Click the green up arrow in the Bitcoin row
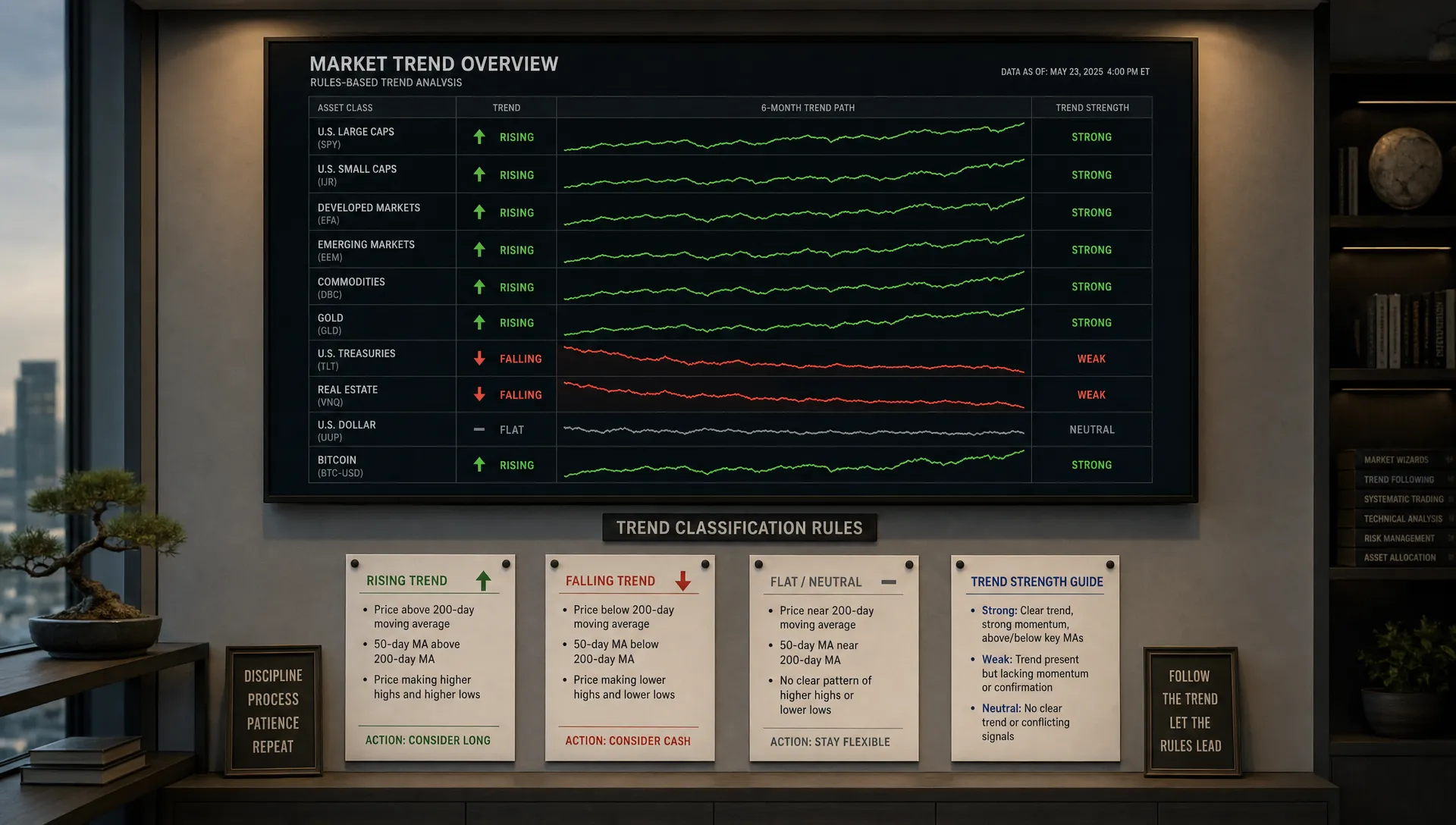The image size is (1456, 825). (x=479, y=465)
